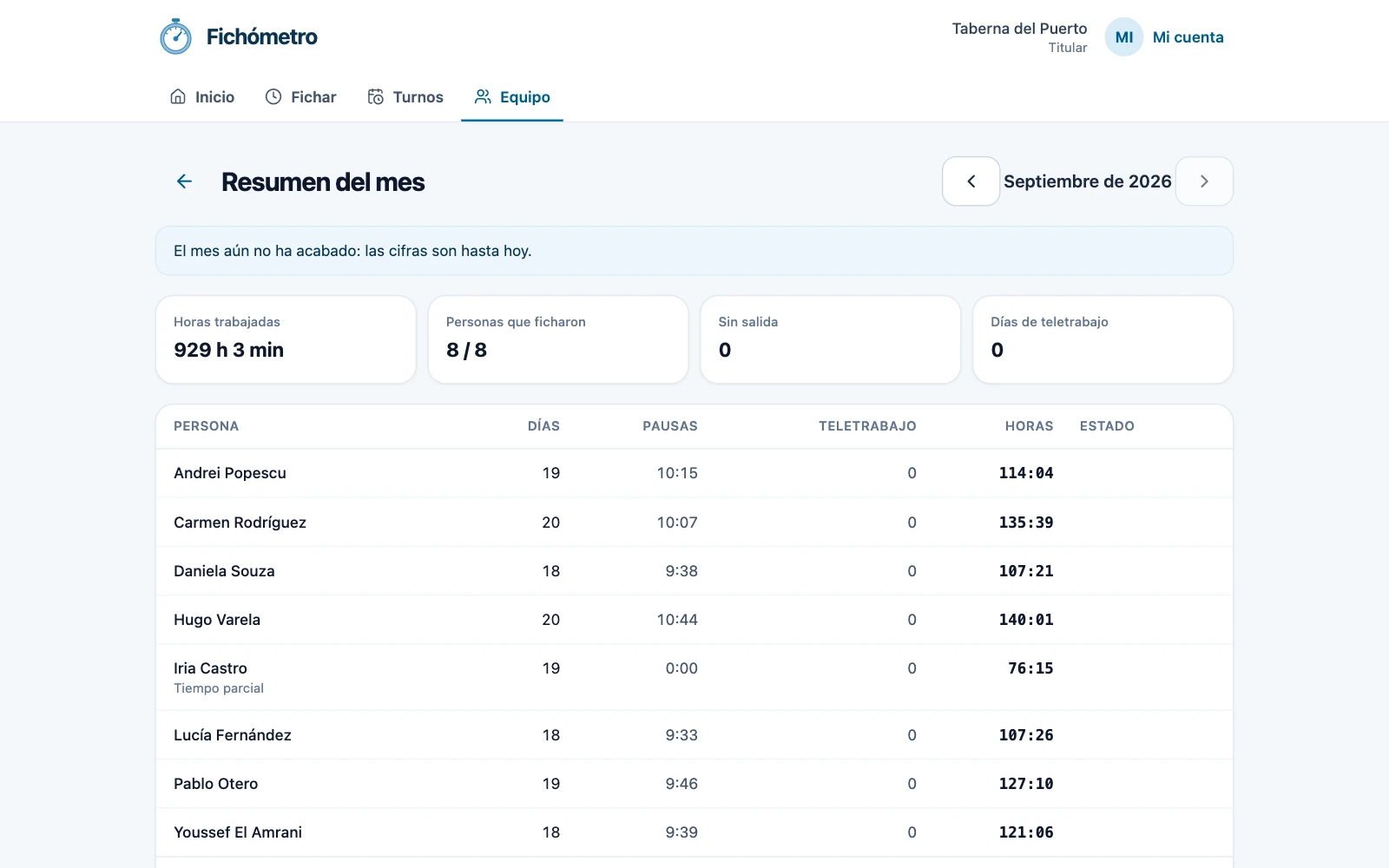
Task: Select Iria Castro in the table
Action: point(210,668)
